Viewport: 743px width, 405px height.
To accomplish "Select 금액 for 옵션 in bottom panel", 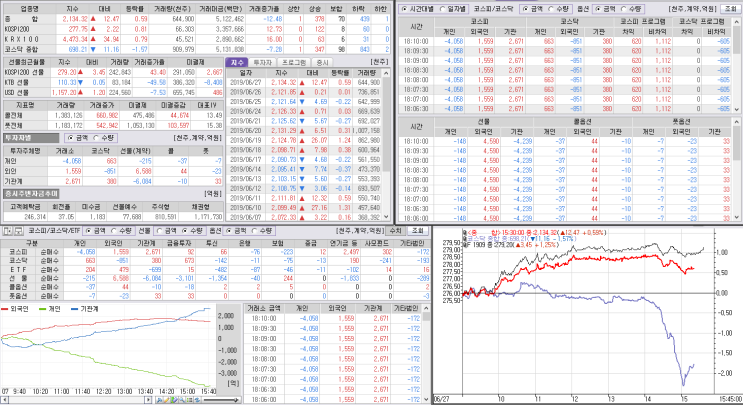I will pyautogui.click(x=230, y=231).
